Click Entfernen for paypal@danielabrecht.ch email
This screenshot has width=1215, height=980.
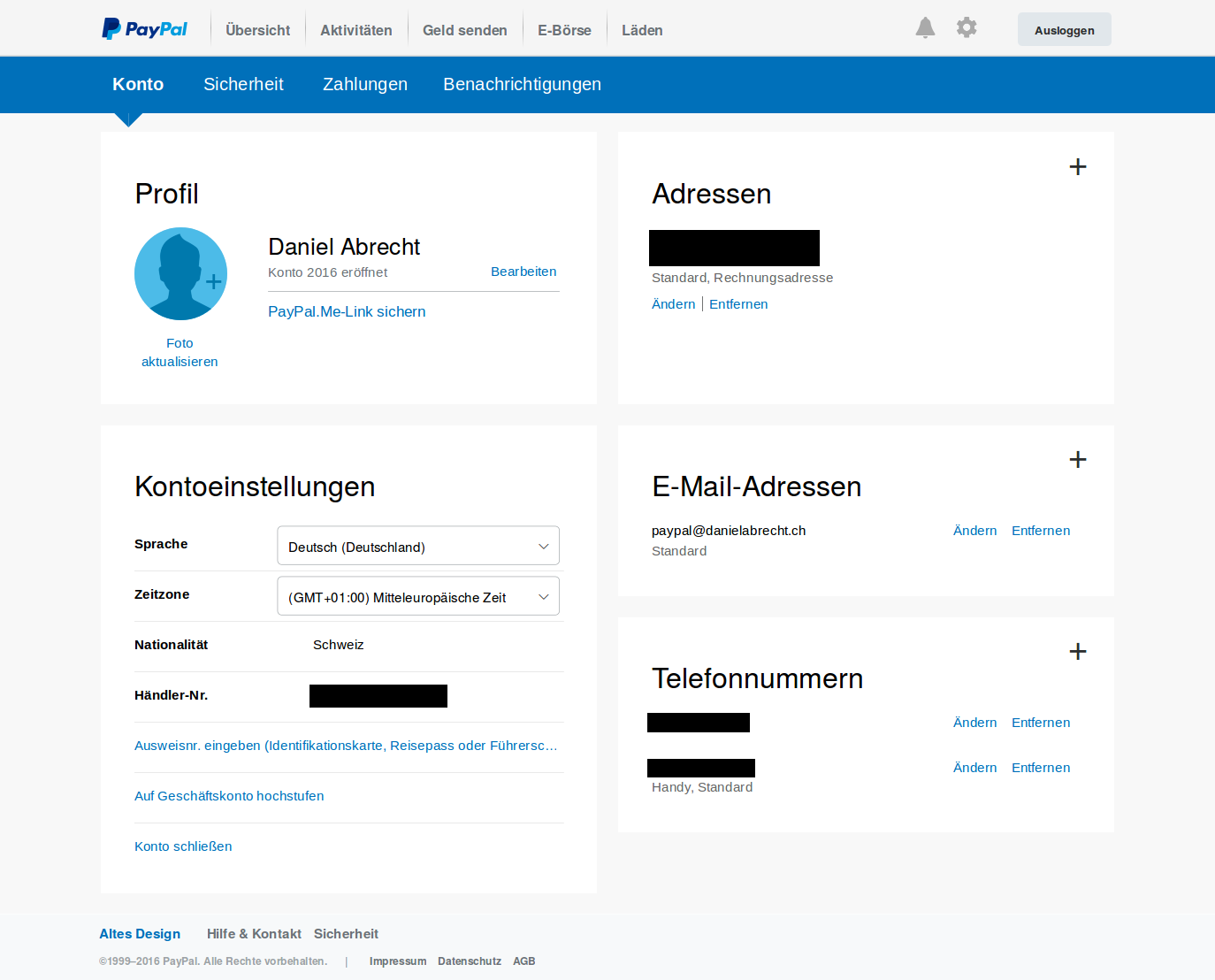coord(1041,531)
